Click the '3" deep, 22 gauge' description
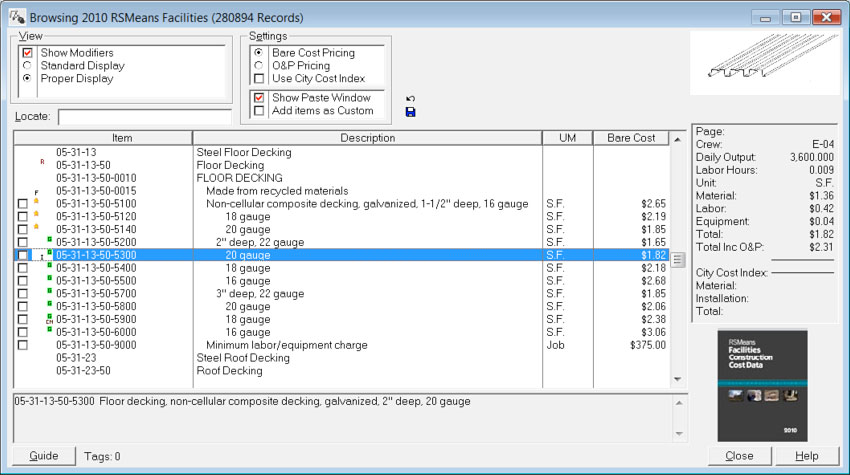The width and height of the screenshot is (850, 475). pos(260,293)
